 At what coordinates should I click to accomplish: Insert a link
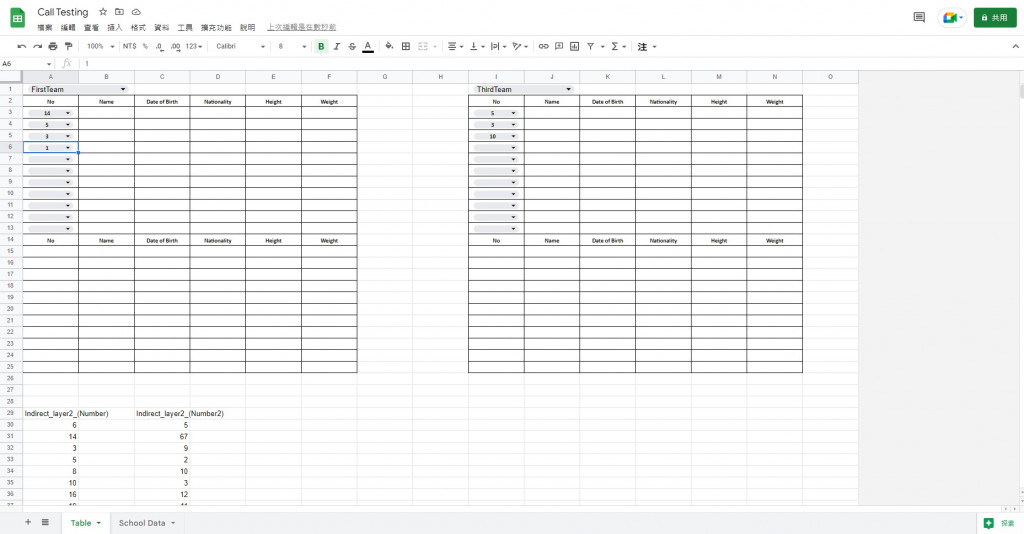point(543,46)
